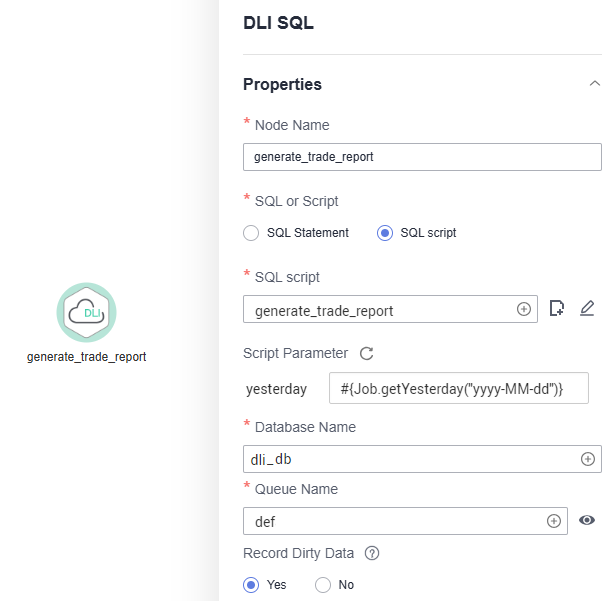Image resolution: width=613 pixels, height=601 pixels.
Task: Choose No for Record Dirty Data
Action: tap(323, 585)
